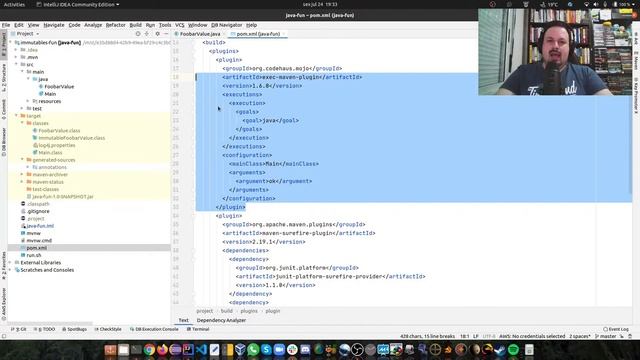Click the tool windows quick access icon in status bar corner

(x=4, y=336)
